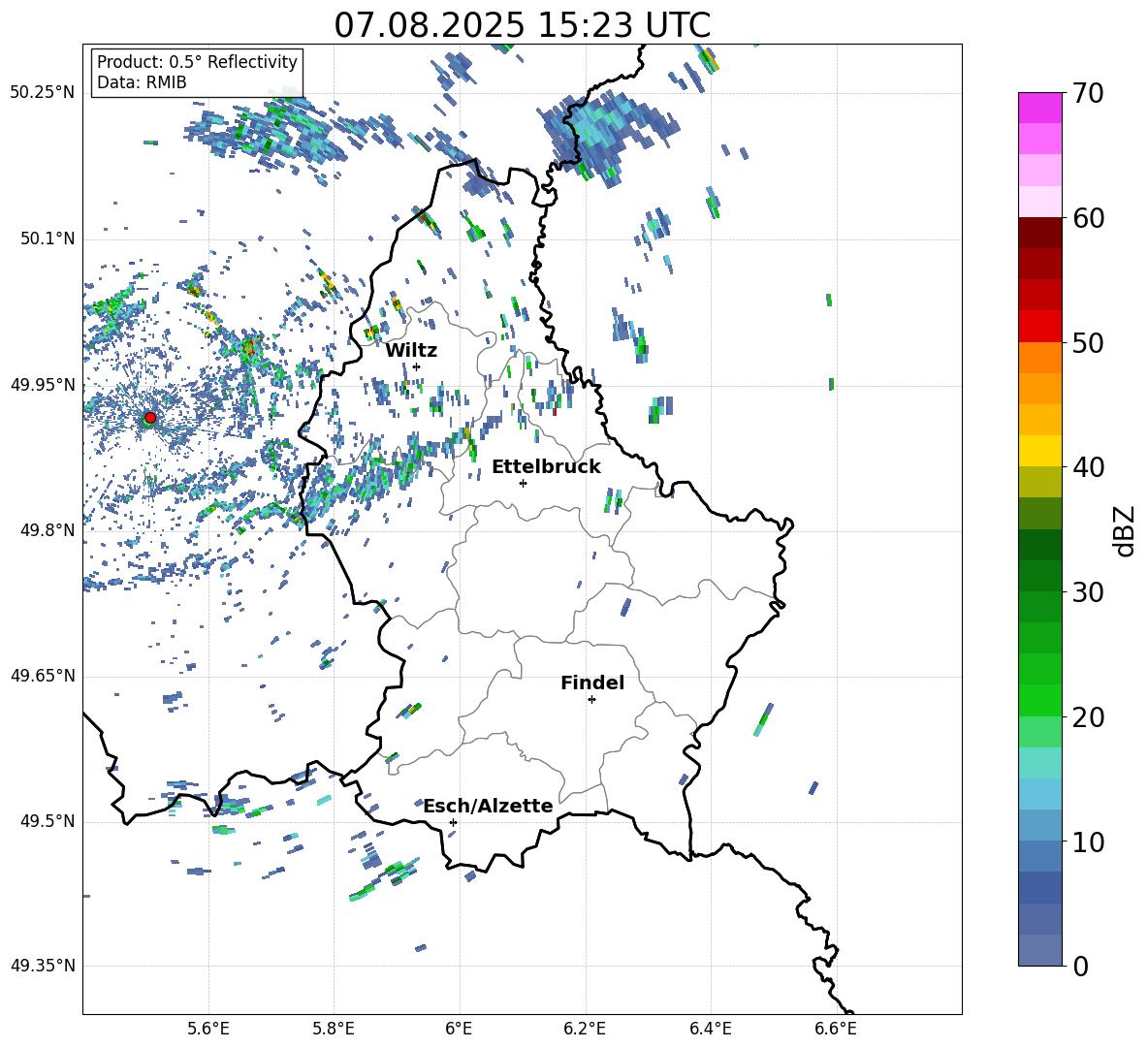Image resolution: width=1148 pixels, height=1048 pixels.
Task: Pick the dark green colorbar segment near 30
Action: click(x=1039, y=575)
